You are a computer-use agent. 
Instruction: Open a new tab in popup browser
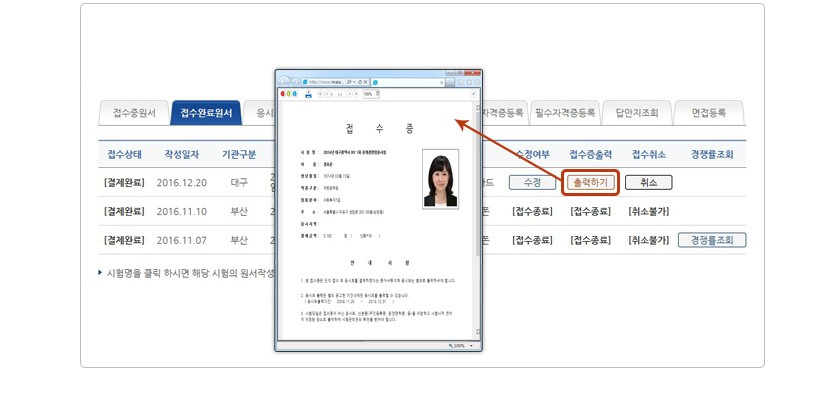pos(450,83)
